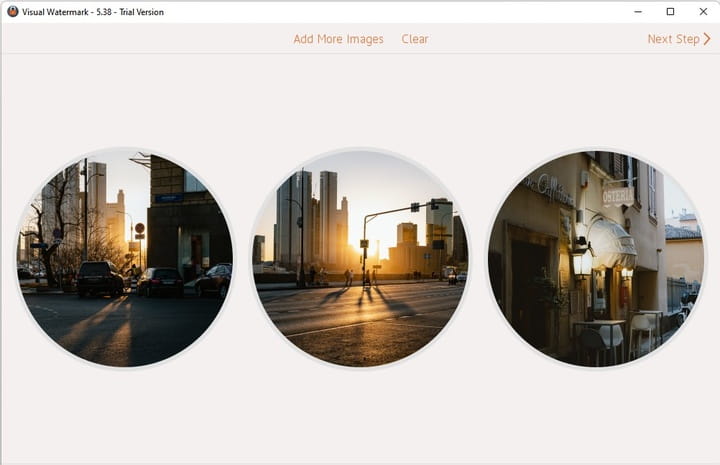Viewport: 720px width, 465px height.
Task: Select the parked cars street photo
Action: 124,258
